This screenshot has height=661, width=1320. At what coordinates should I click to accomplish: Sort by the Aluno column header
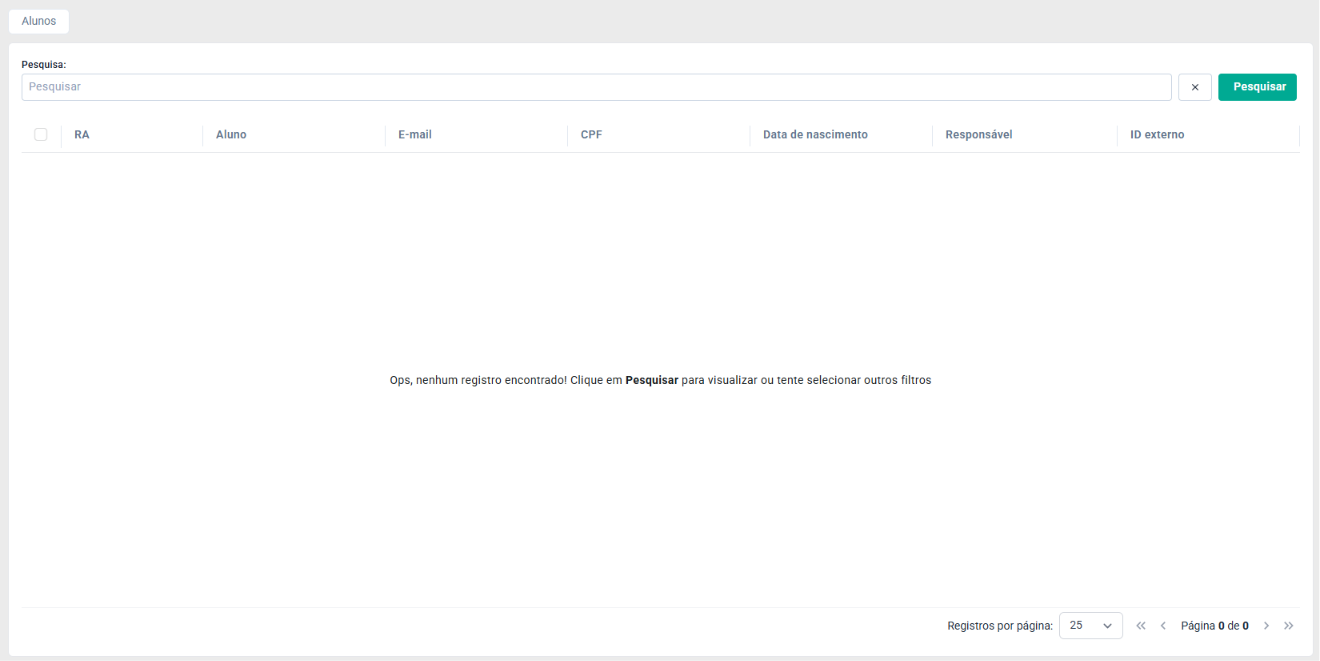[231, 134]
